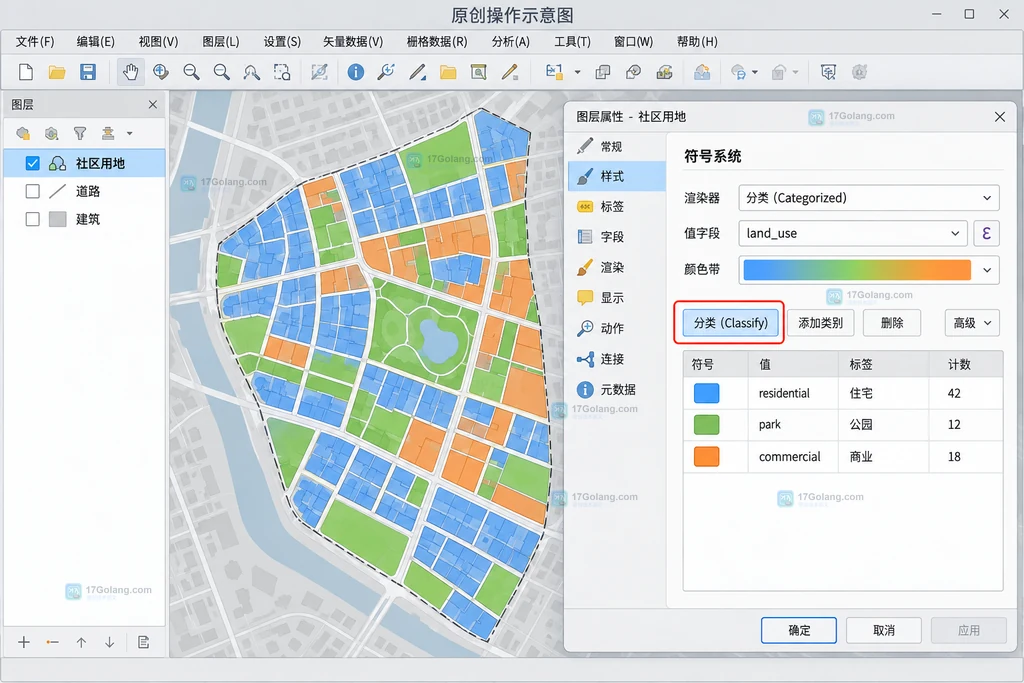This screenshot has height=683, width=1024.
Task: Select the 商业 label cell
Action: [x=884, y=456]
